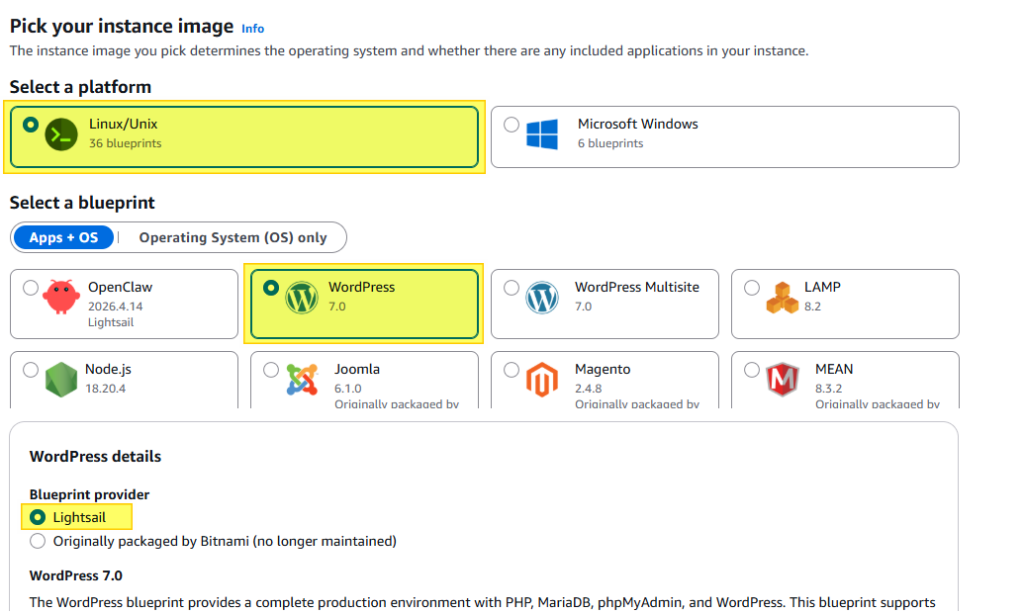Viewport: 1024px width, 614px height.
Task: Click the Joomla logo icon
Action: pos(302,380)
